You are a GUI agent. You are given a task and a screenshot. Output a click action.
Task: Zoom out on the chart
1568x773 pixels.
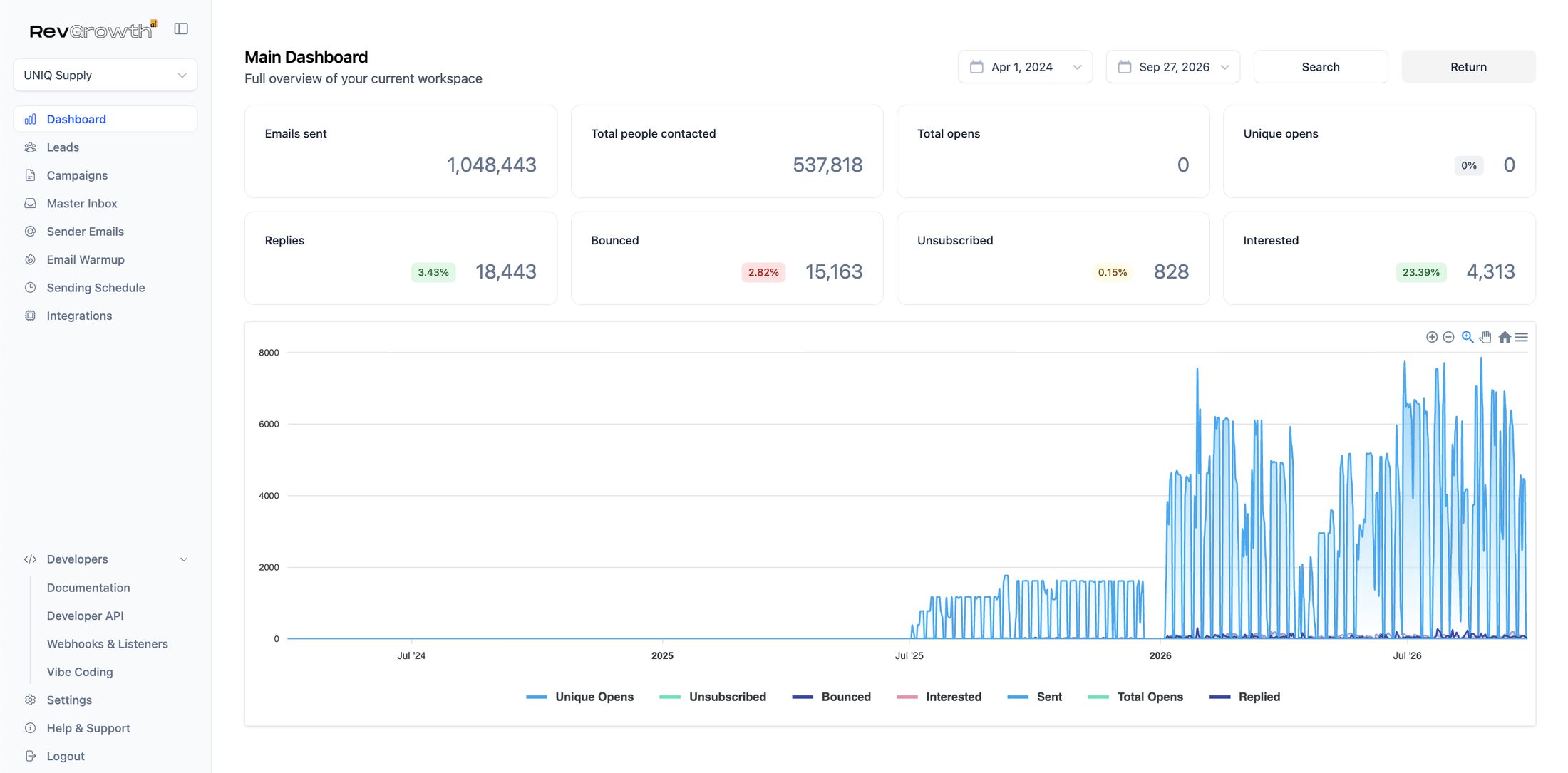point(1448,337)
